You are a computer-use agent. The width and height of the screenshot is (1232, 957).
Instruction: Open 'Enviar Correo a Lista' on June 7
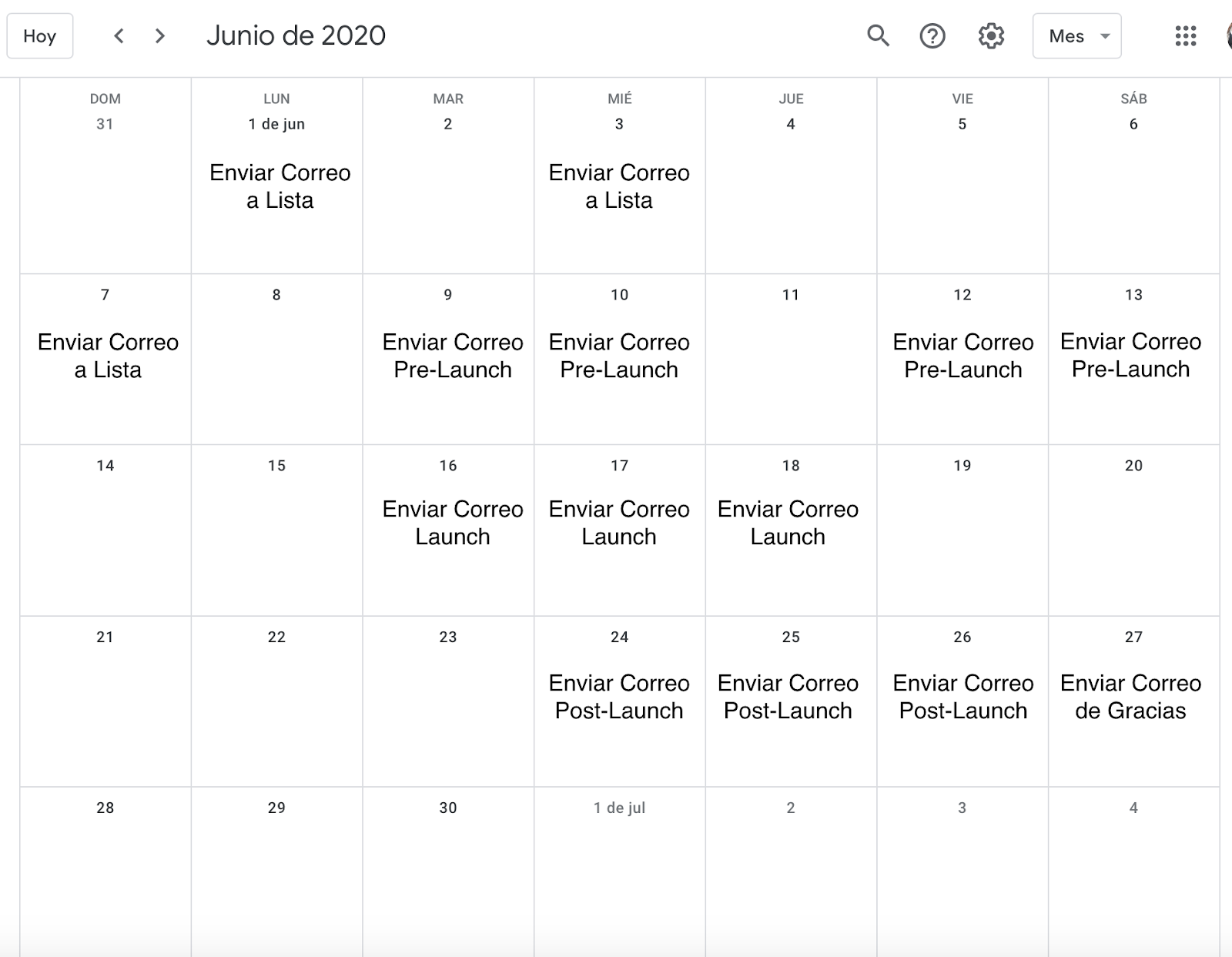pos(108,356)
